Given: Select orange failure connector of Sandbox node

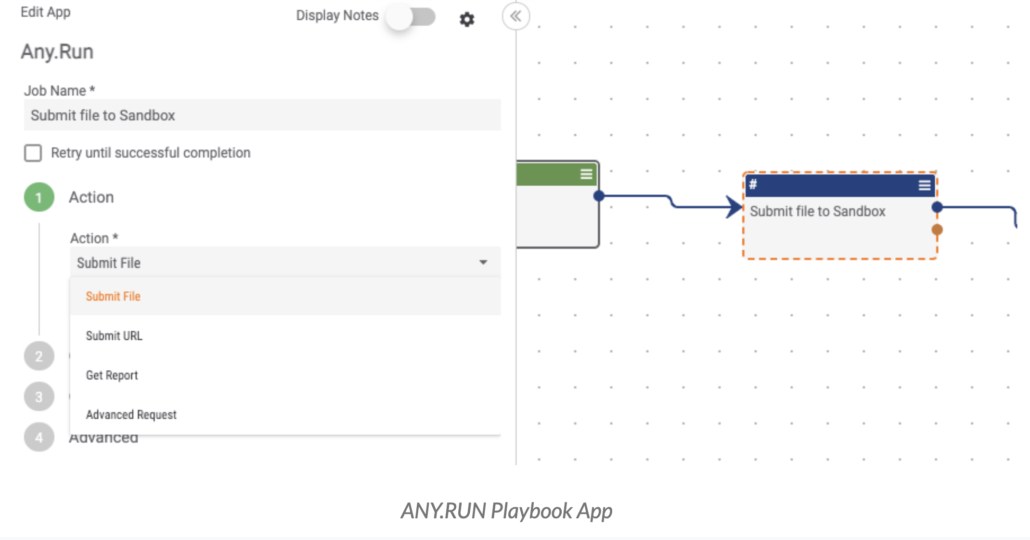Looking at the screenshot, I should (x=937, y=229).
